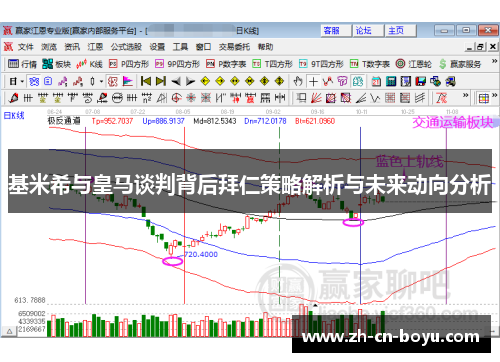The width and height of the screenshot is (500, 362).
Task: Expand the top toolbar overflow chevron
Action: 494,61
